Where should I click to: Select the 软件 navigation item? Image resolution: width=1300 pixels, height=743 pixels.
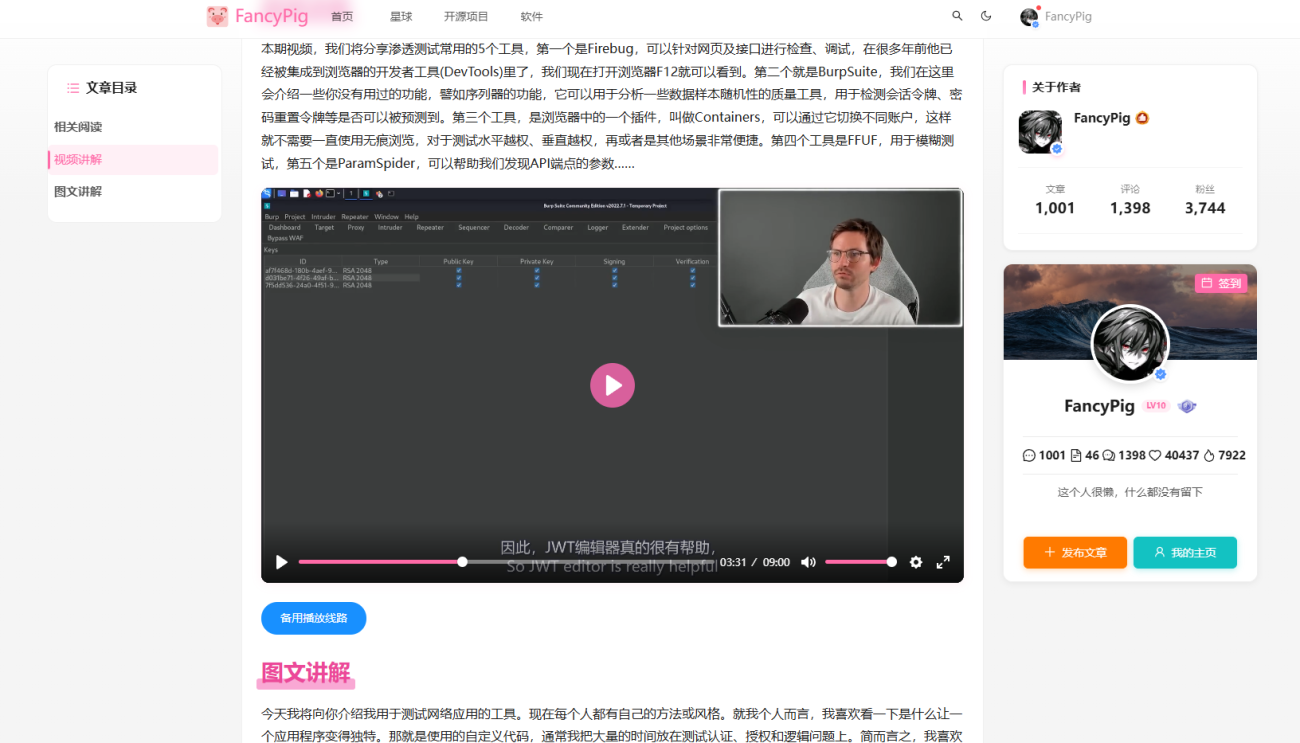point(532,17)
